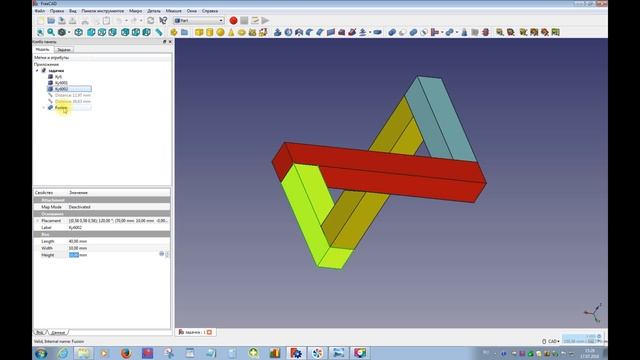
Task: Collapse the document root tree node
Action: click(37, 71)
